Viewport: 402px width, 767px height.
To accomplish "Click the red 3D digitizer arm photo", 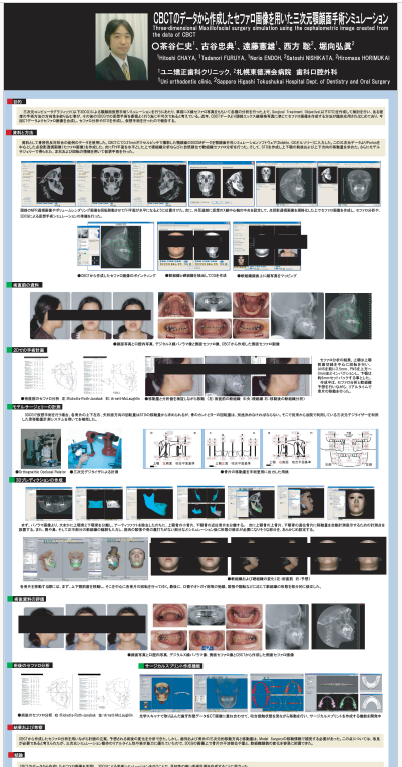I will click(x=95, y=449).
